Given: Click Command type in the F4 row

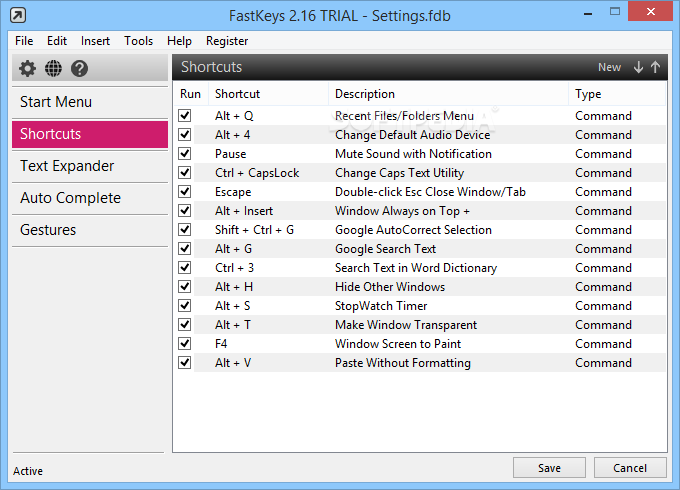Looking at the screenshot, I should click(603, 344).
